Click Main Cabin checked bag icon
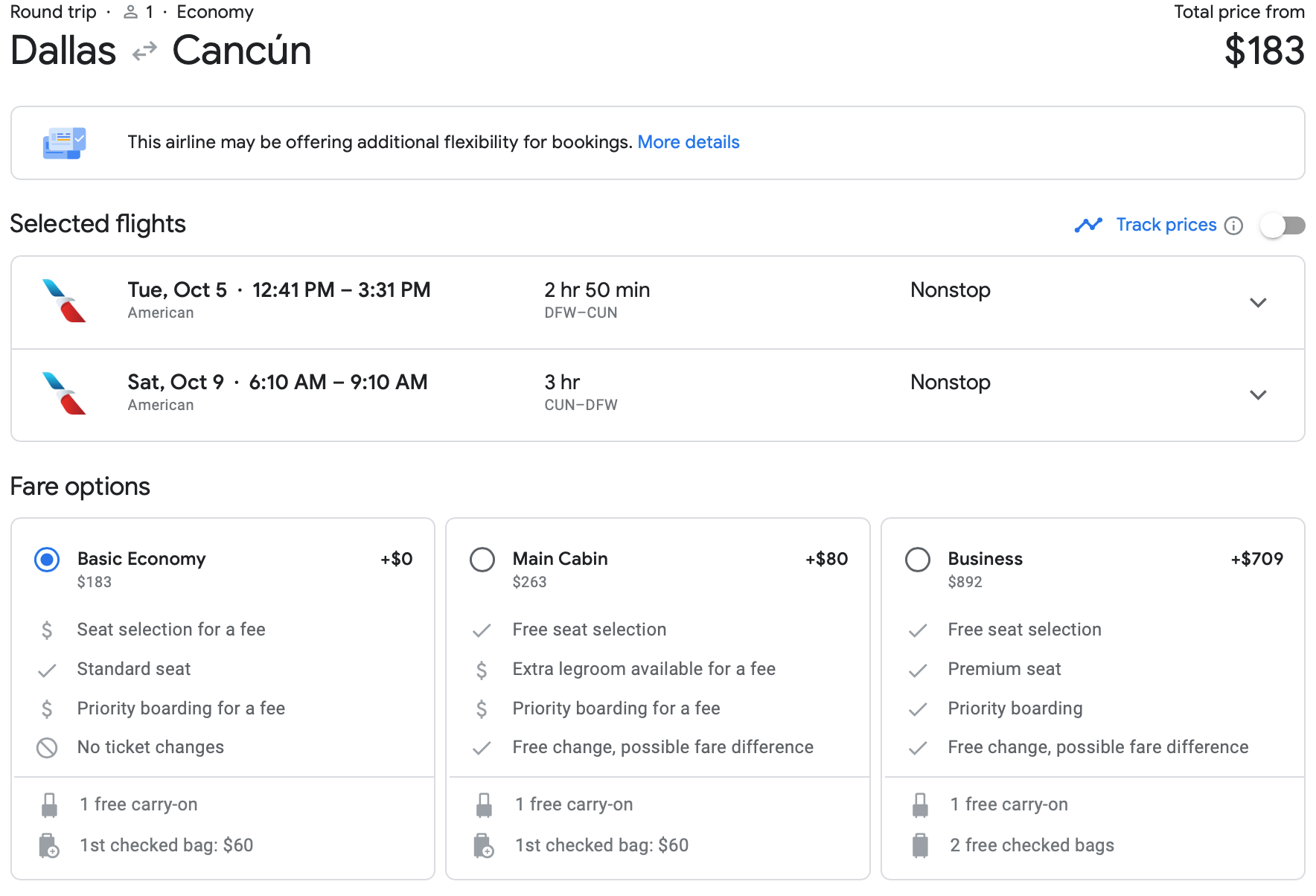The height and width of the screenshot is (896, 1316). coord(484,846)
